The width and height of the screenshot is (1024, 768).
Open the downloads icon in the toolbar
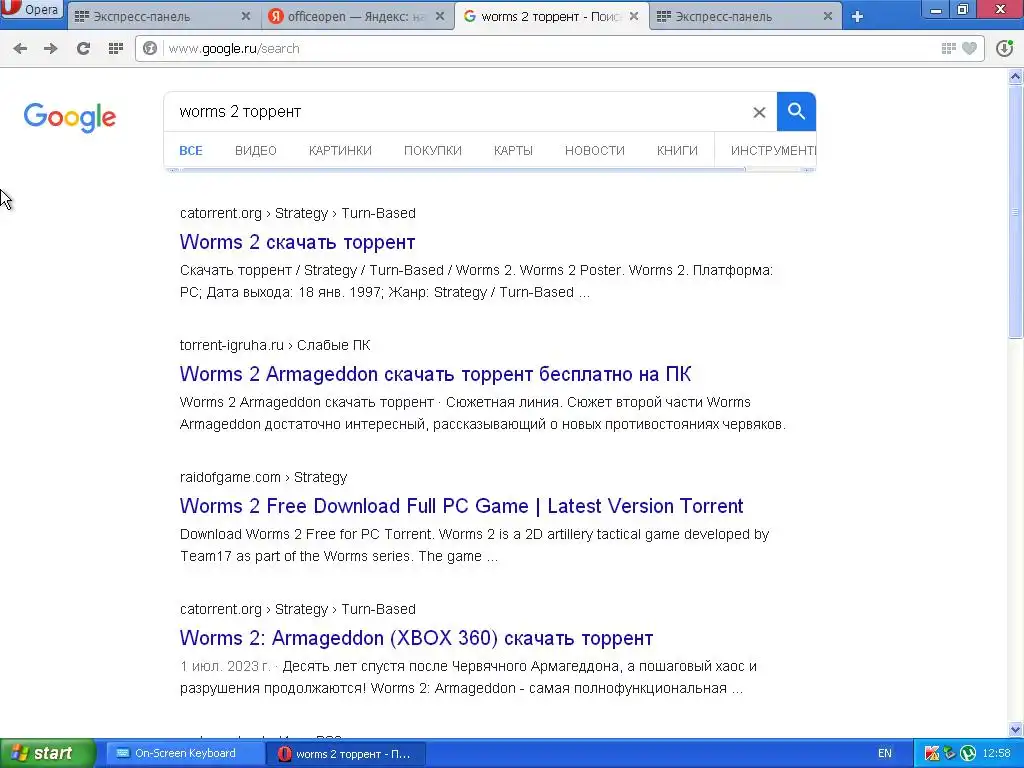pos(1004,48)
